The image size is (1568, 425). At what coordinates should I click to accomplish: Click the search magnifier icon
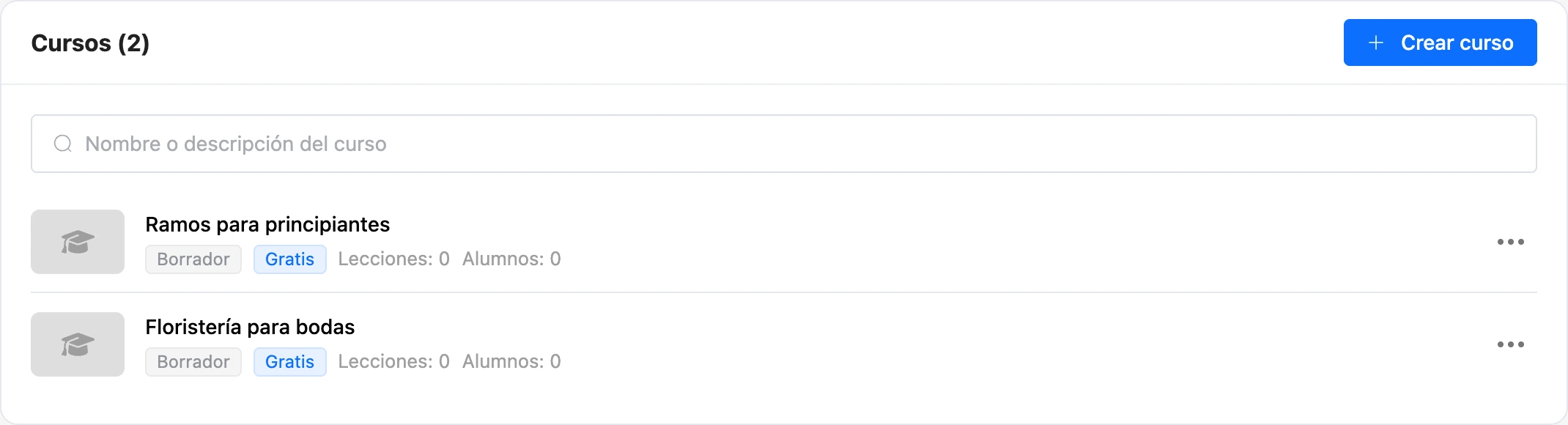(x=63, y=144)
